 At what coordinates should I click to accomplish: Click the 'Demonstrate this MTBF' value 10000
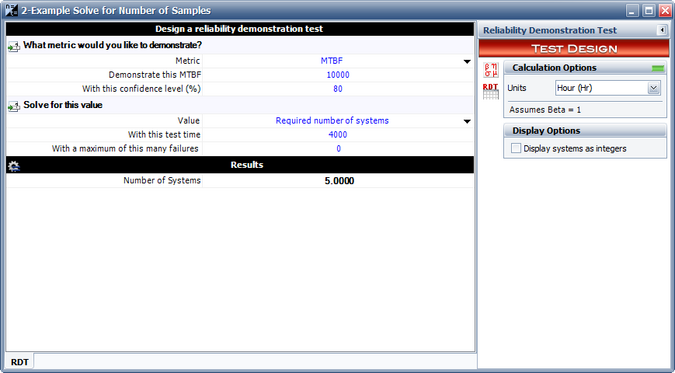tap(338, 75)
